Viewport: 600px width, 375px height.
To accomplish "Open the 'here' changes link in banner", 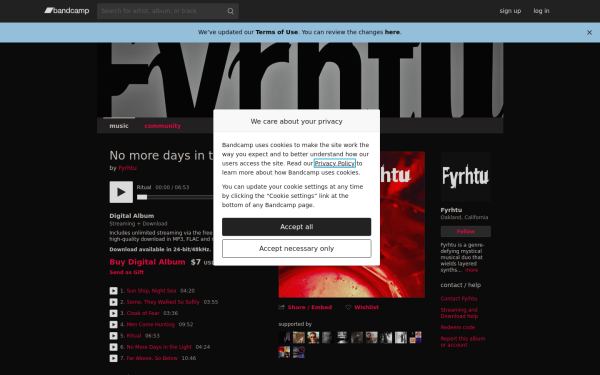I will (392, 32).
